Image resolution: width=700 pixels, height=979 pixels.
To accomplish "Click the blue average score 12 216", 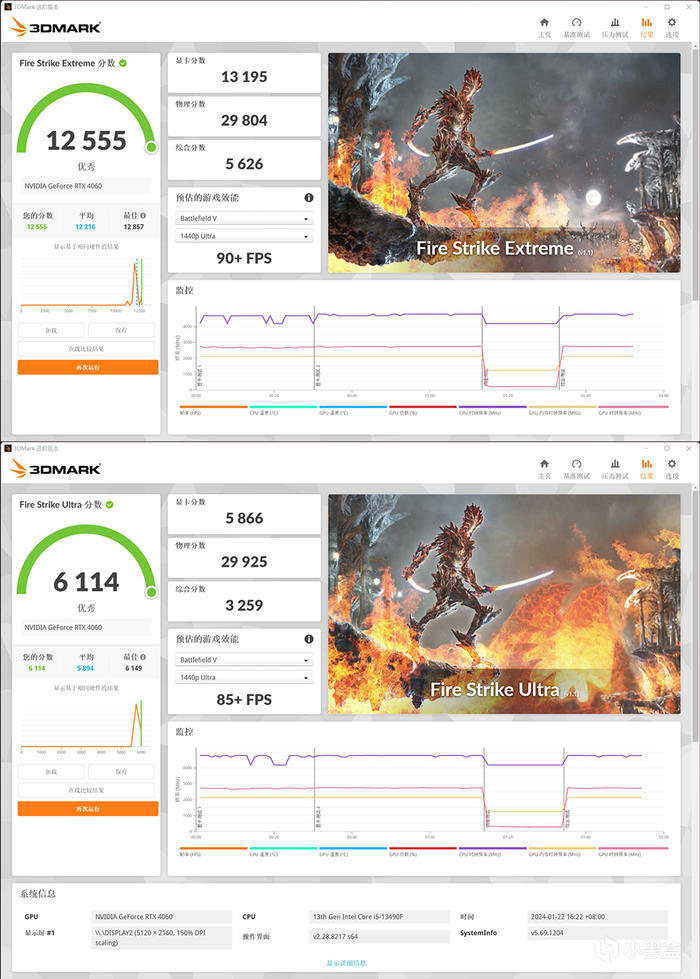I will coord(86,227).
